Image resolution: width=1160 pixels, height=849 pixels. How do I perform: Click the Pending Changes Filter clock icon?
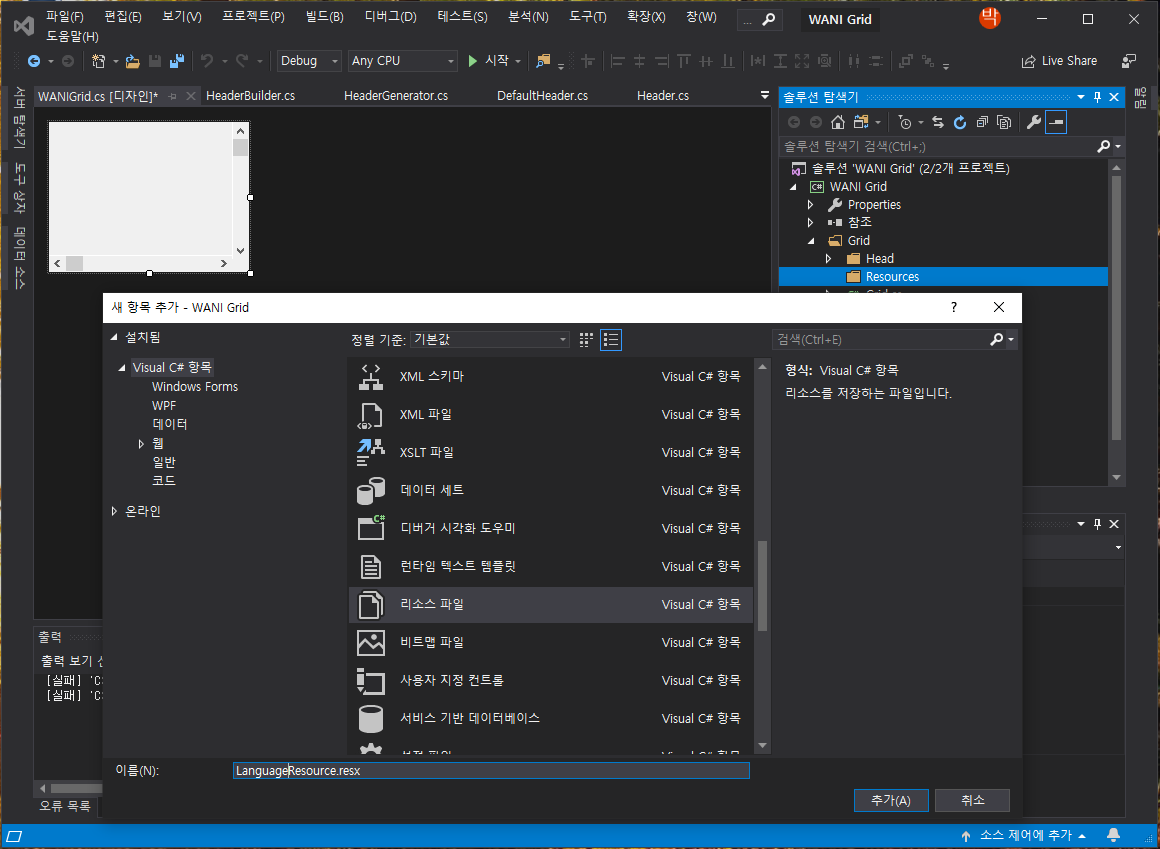(906, 122)
